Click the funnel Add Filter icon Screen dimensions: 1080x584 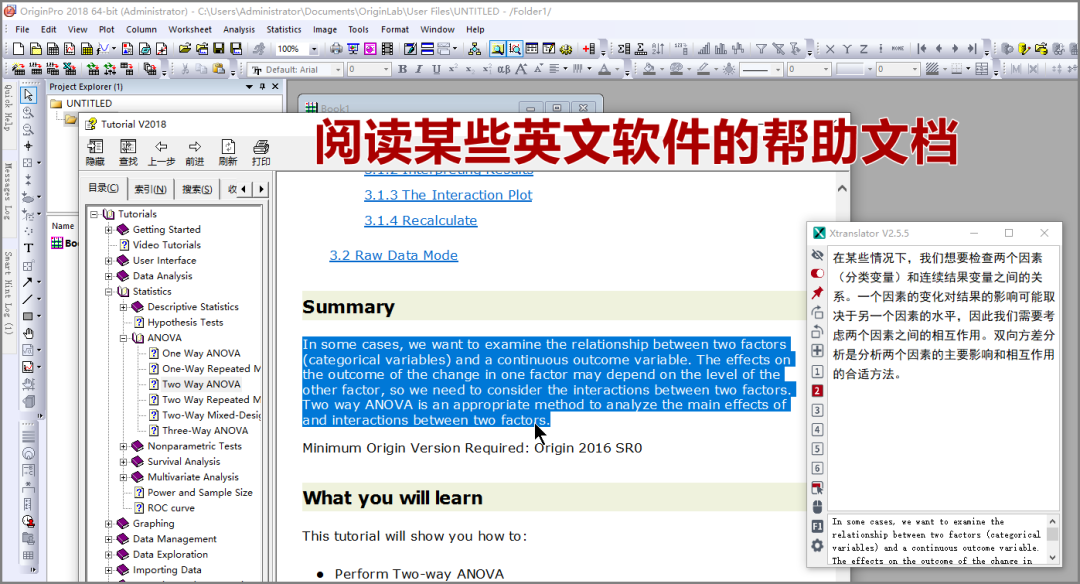[x=761, y=49]
